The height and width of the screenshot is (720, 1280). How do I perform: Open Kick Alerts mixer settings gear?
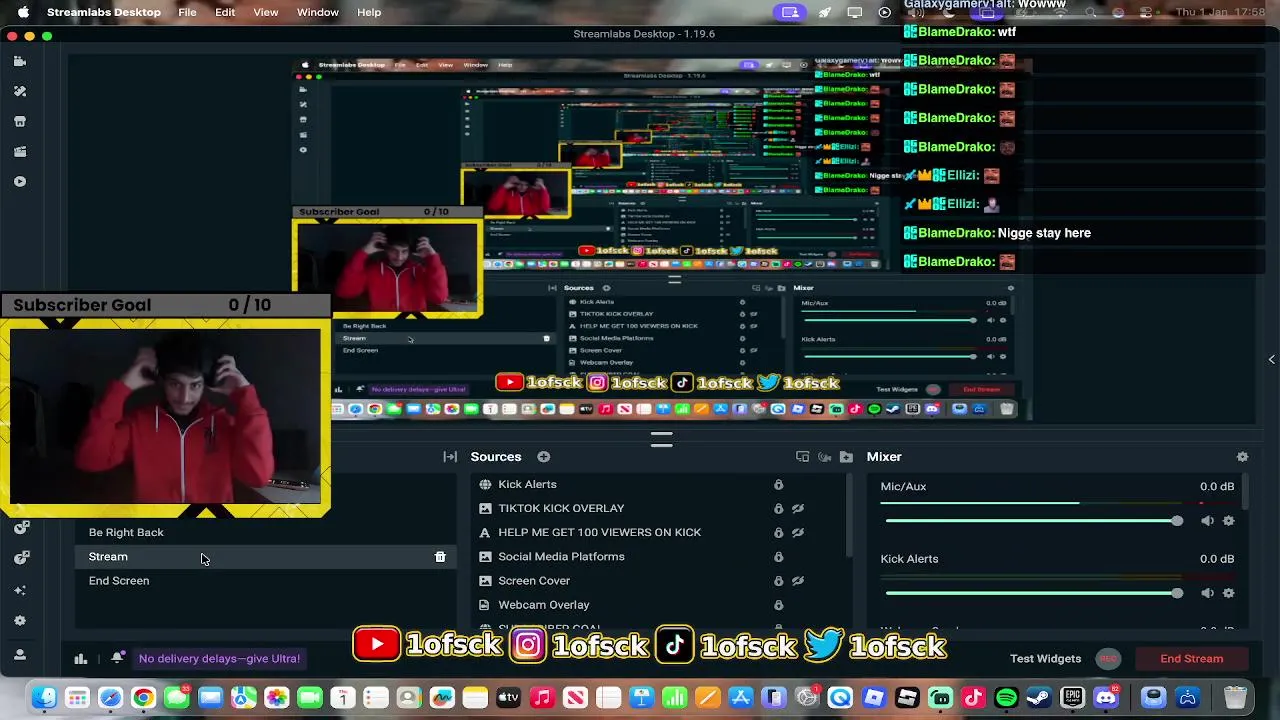pos(1229,593)
